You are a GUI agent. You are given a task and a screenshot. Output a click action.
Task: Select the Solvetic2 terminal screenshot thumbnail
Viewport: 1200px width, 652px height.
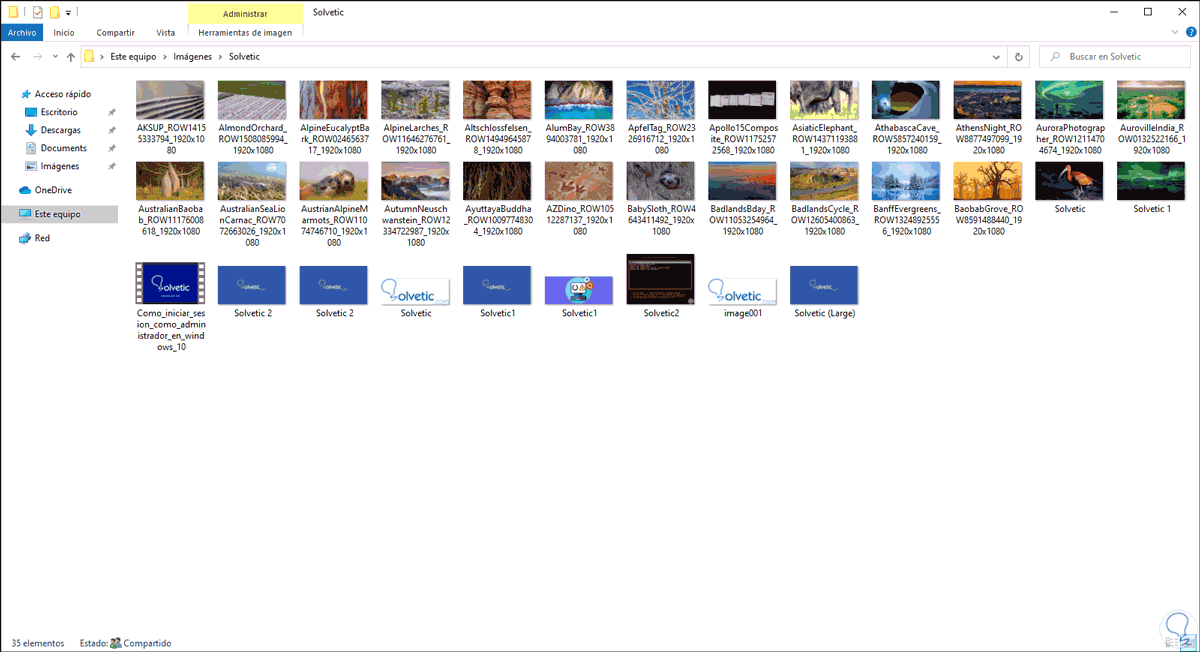click(x=661, y=279)
